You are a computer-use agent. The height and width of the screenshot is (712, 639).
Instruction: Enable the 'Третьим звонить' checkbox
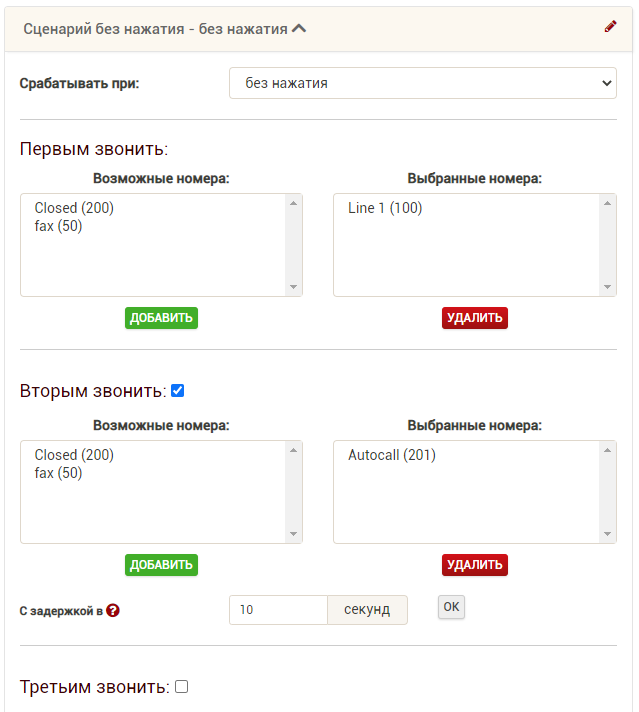click(181, 687)
